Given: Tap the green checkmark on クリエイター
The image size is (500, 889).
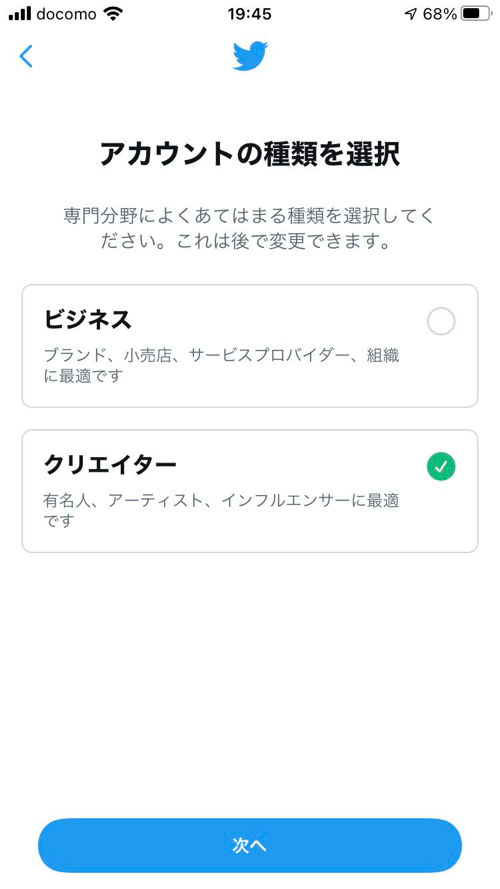Looking at the screenshot, I should pos(441,467).
